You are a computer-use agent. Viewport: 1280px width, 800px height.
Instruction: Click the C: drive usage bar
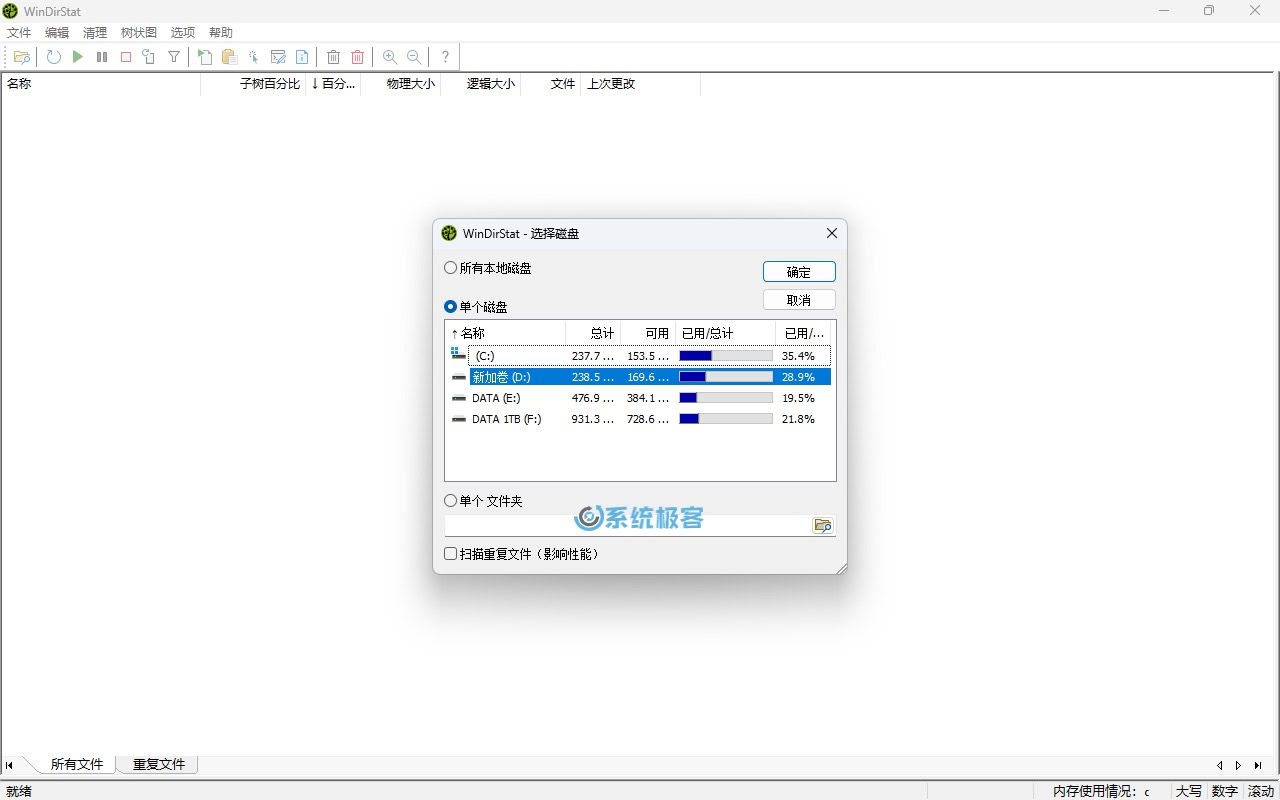tap(726, 355)
